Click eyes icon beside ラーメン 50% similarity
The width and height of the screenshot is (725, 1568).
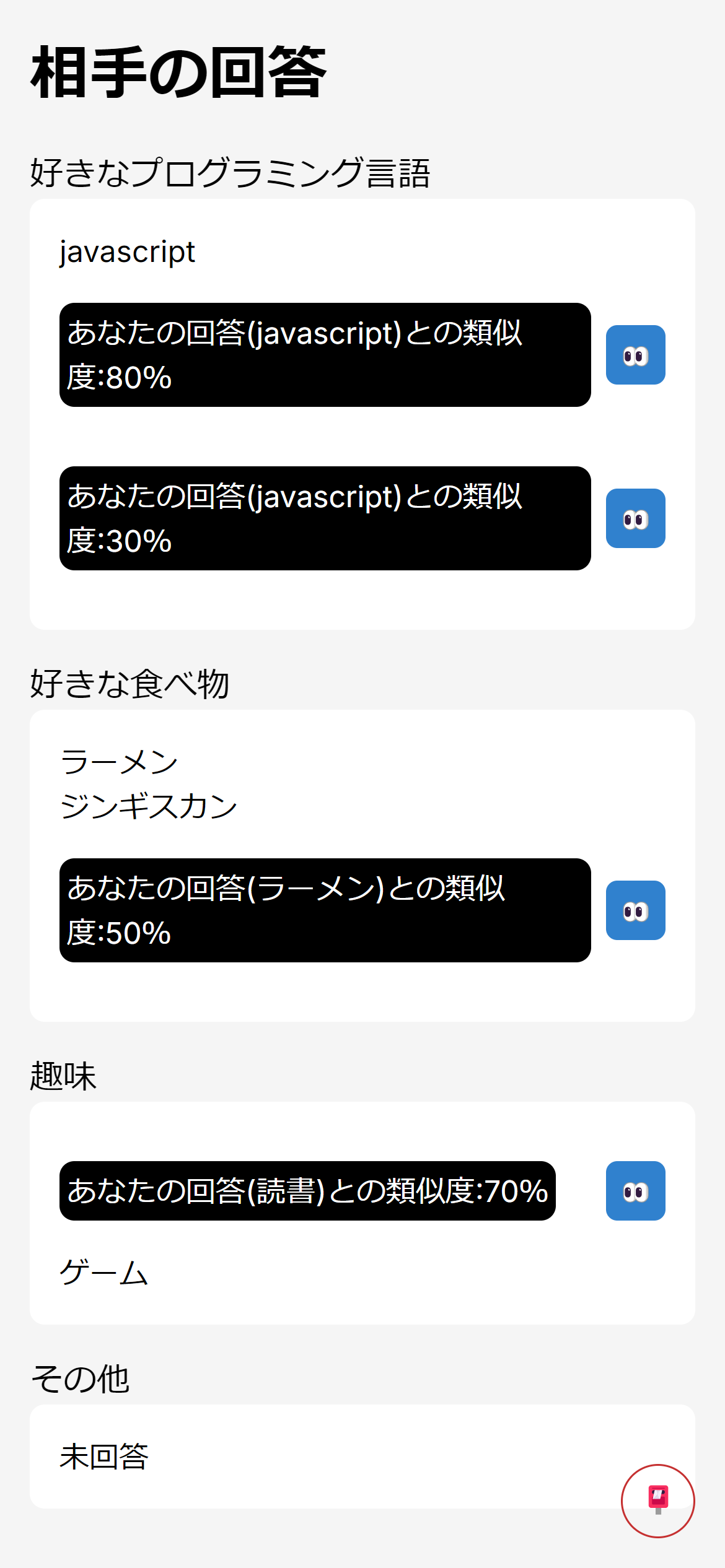635,910
